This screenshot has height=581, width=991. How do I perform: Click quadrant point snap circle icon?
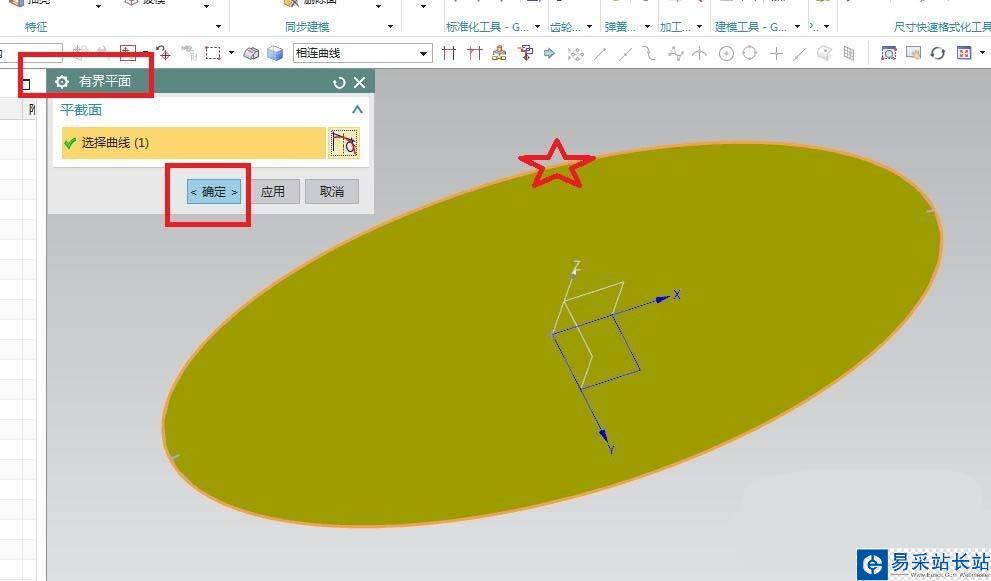750,53
